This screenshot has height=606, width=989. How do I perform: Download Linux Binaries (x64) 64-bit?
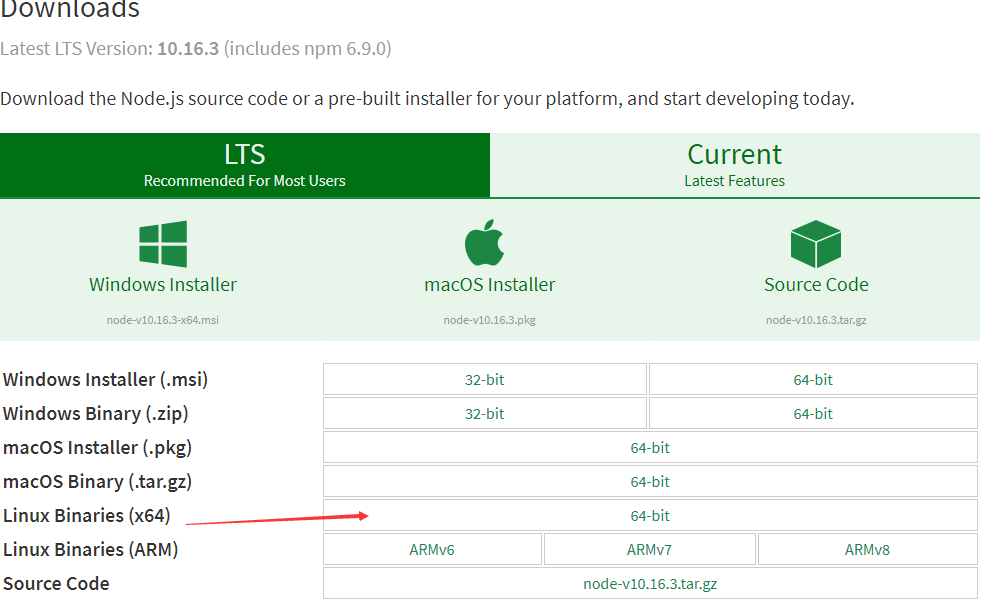650,516
